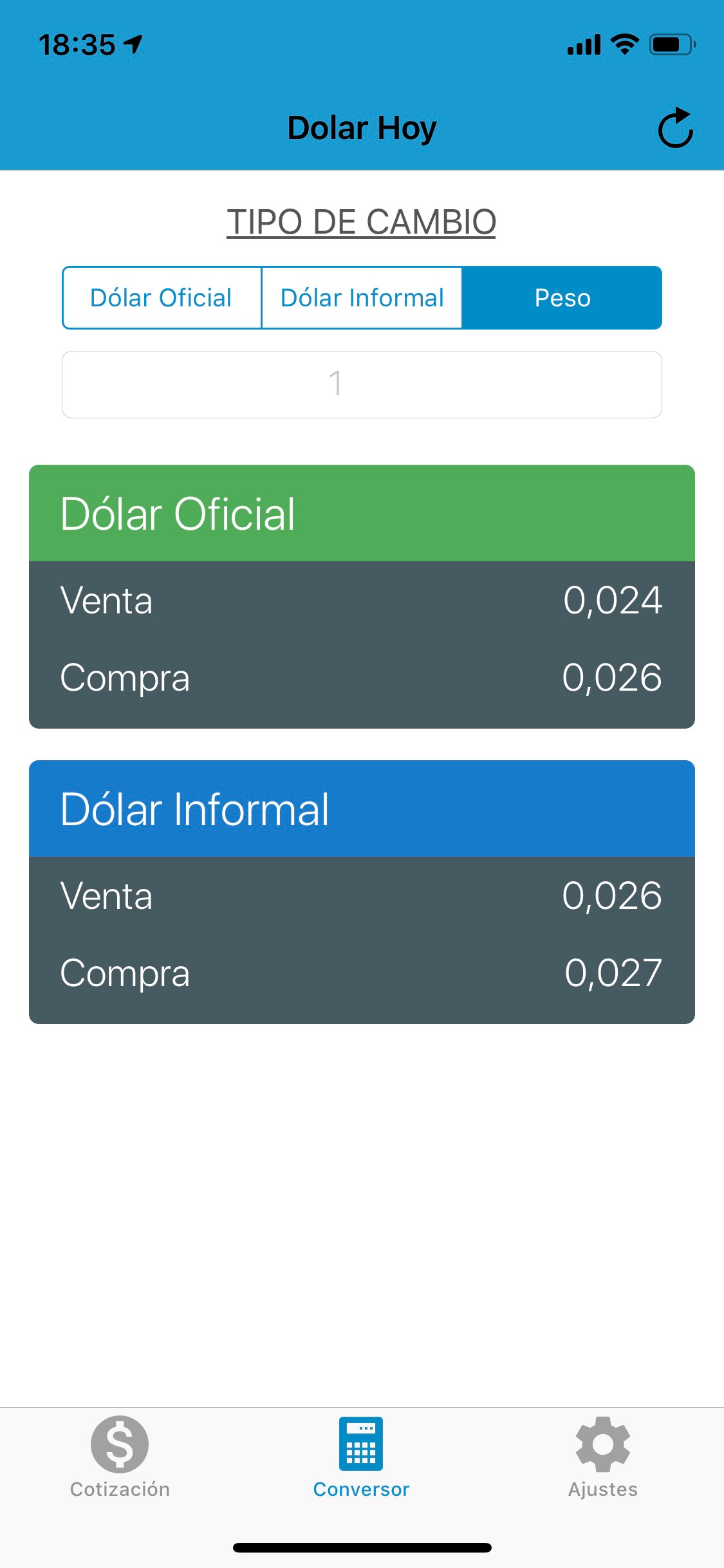The width and height of the screenshot is (724, 1568).
Task: Tap the location arrow beside the time
Action: pos(133,44)
